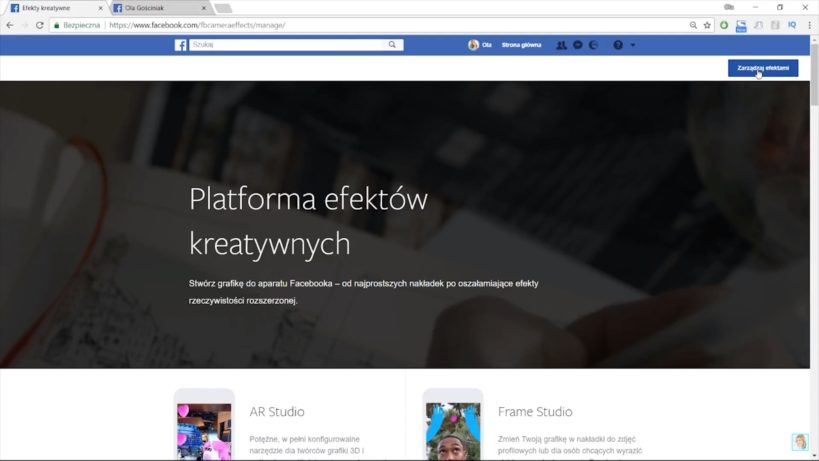Close the Ola Gościniak tab
819x461 pixels.
click(204, 8)
